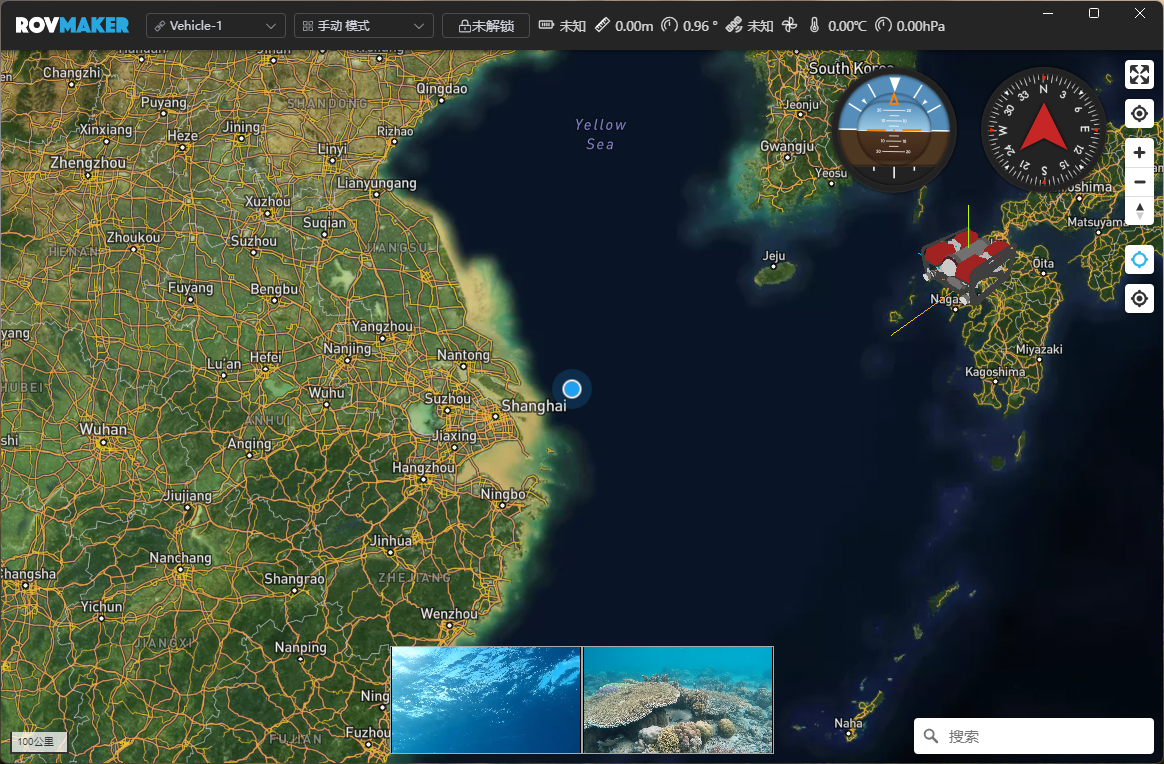Reset map bearing to north
Screen dimensions: 1164x764
[x=1139, y=211]
